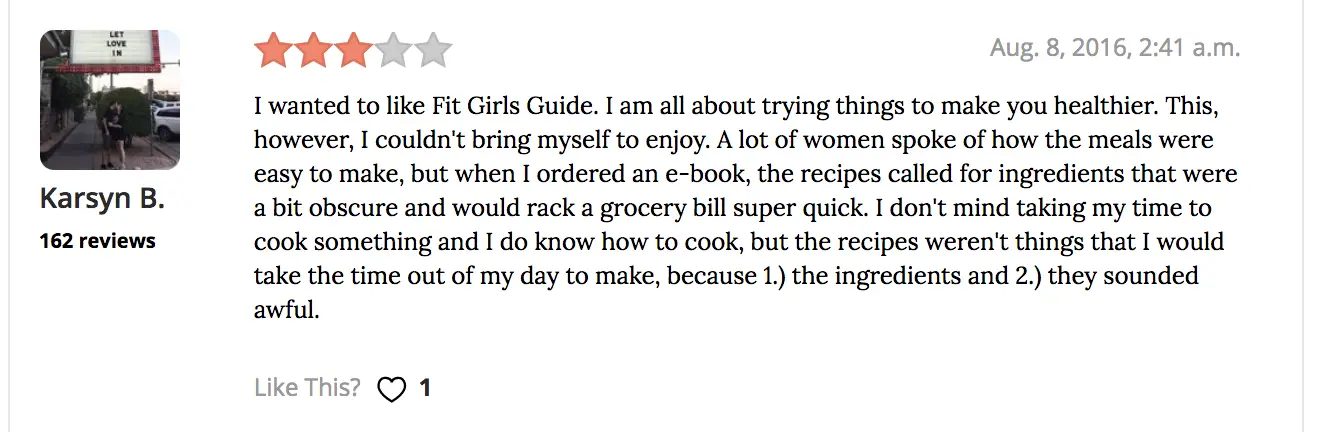Click the Aug. 8, 2016 date
1320x432 pixels.
click(x=1057, y=48)
